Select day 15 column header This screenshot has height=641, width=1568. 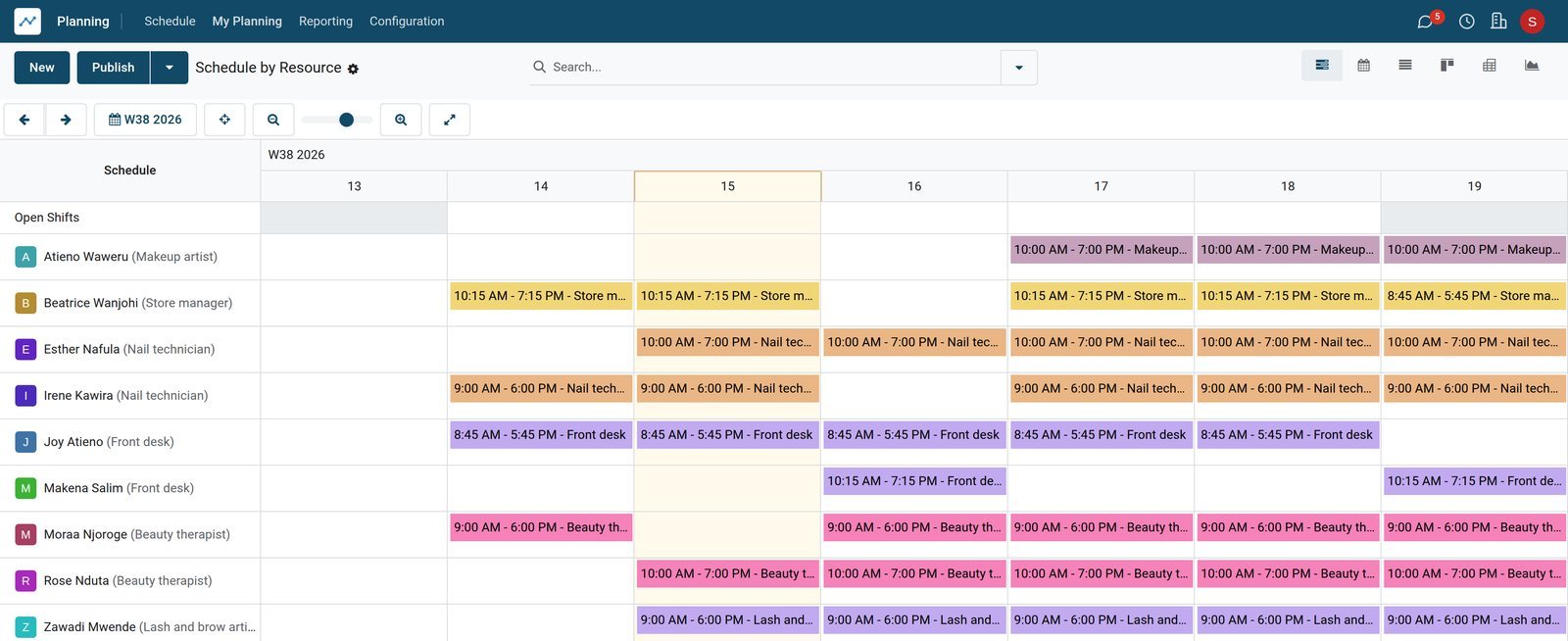tap(727, 186)
